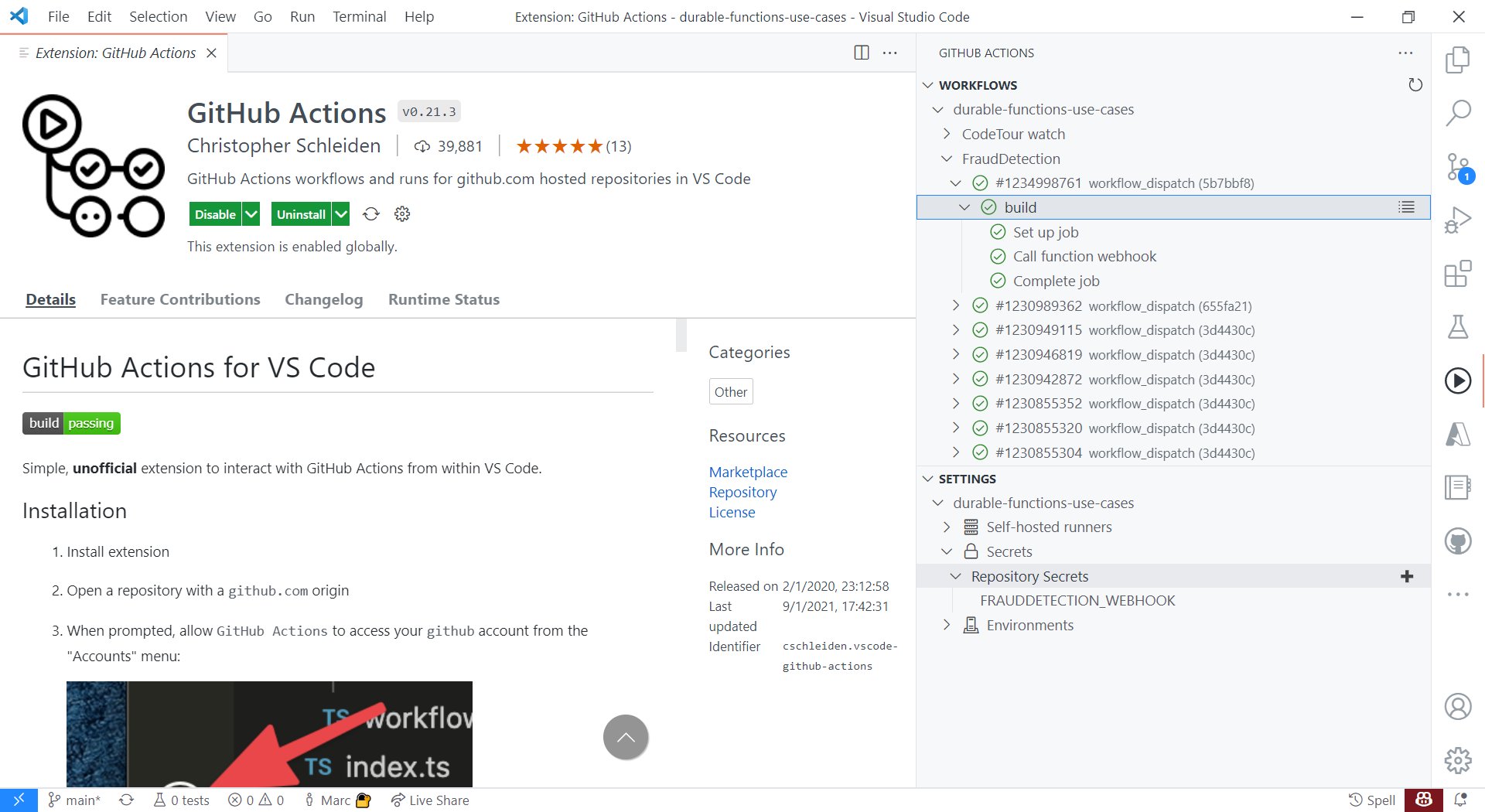Open the Manage gear in activity bar
The width and height of the screenshot is (1485, 812).
[x=1458, y=760]
